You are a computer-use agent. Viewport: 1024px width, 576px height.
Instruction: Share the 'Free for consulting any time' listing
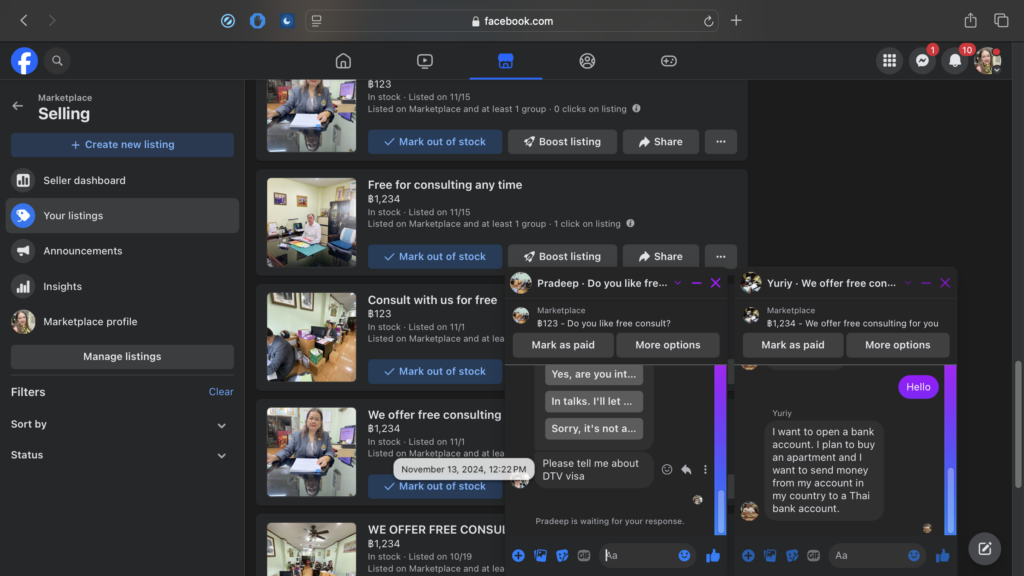(660, 256)
